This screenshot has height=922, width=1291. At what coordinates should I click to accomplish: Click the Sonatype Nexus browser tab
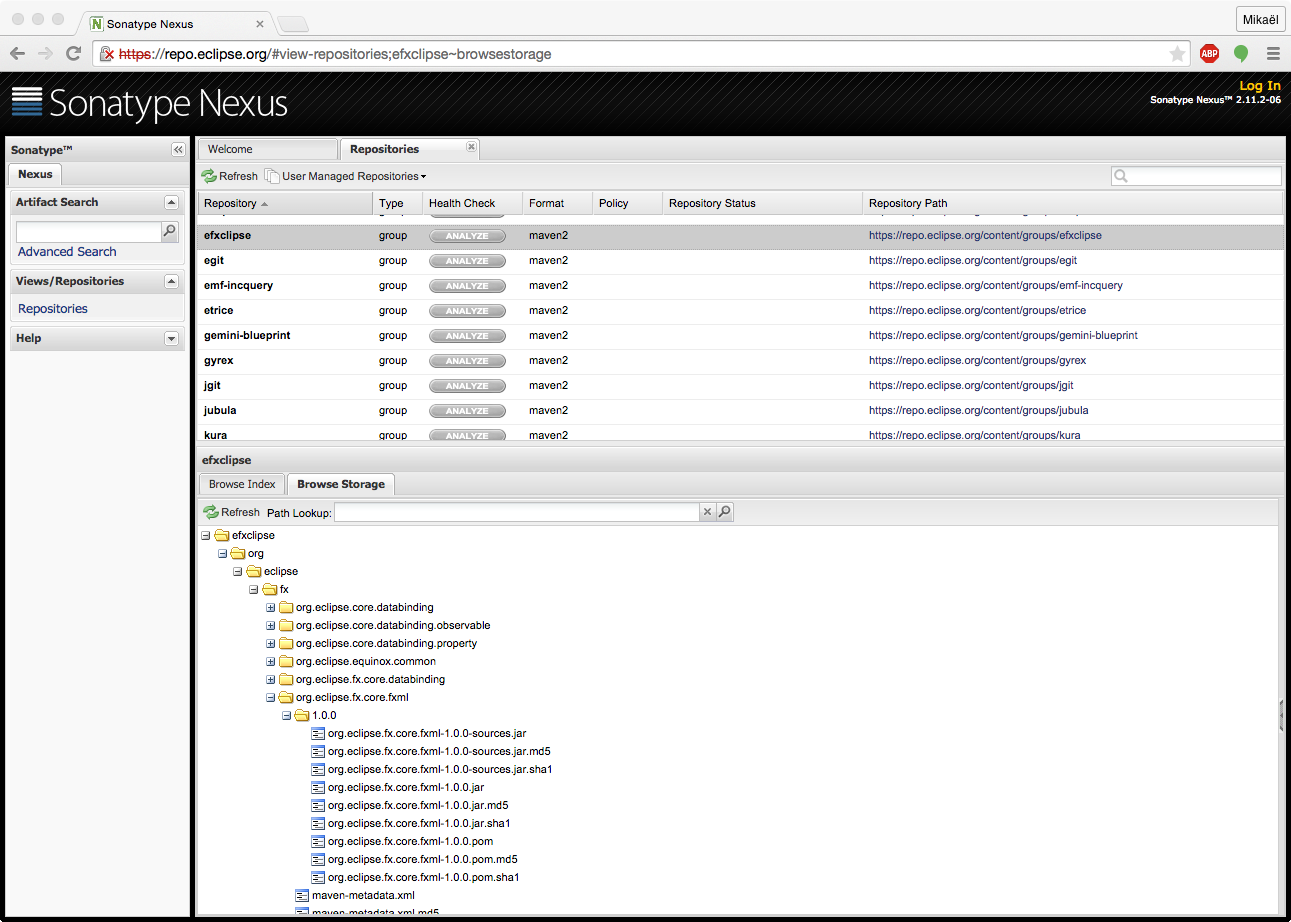click(176, 23)
